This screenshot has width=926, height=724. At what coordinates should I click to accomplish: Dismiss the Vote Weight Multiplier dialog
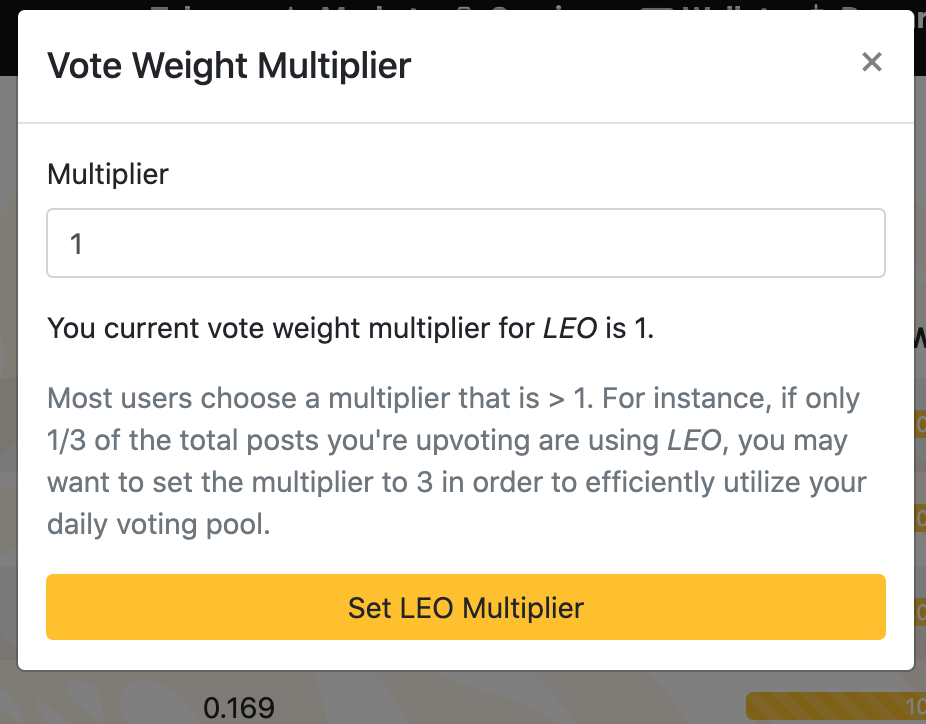click(x=872, y=62)
